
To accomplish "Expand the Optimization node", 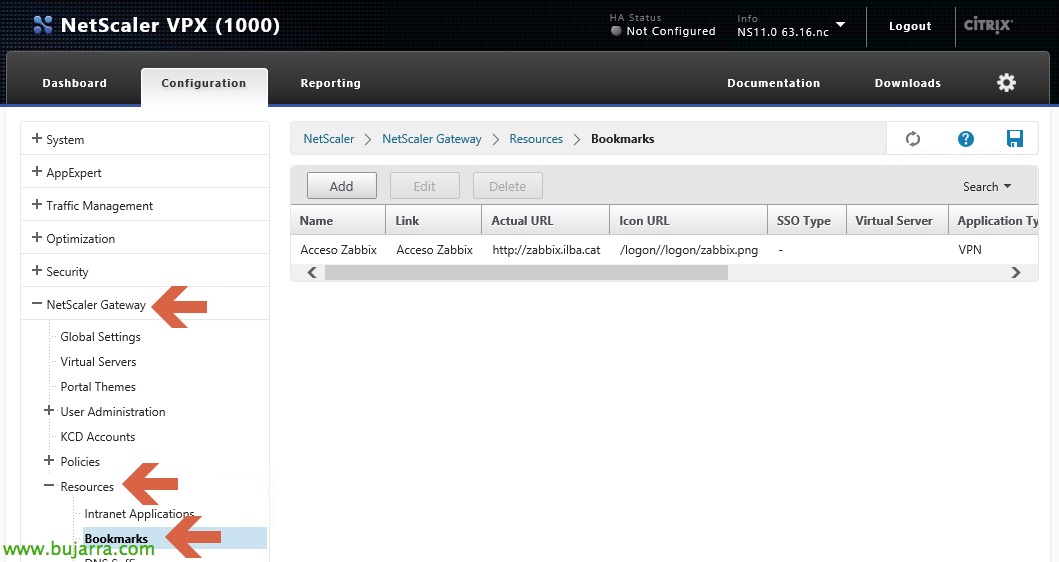I will tap(36, 238).
